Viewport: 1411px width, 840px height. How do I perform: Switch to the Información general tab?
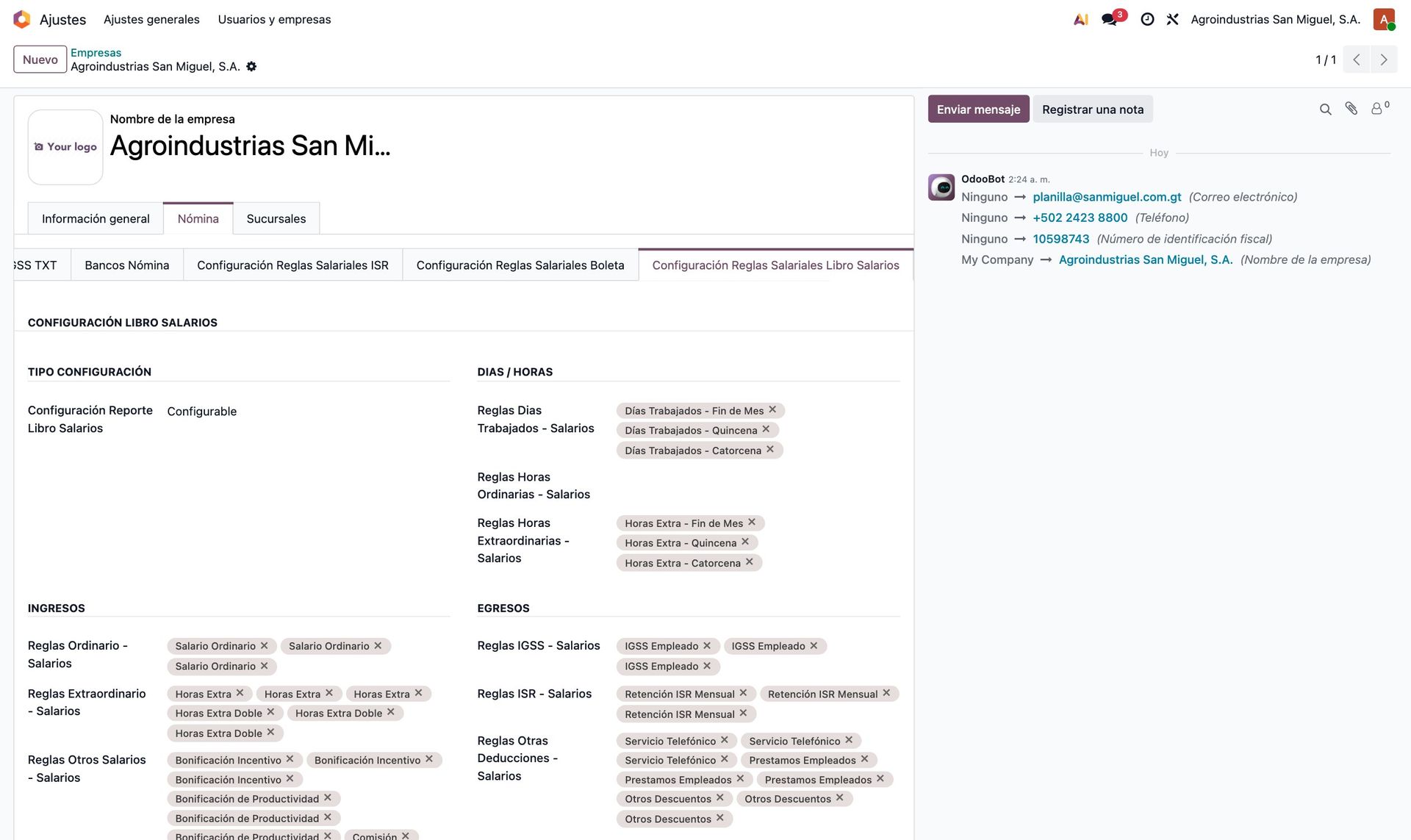click(96, 218)
